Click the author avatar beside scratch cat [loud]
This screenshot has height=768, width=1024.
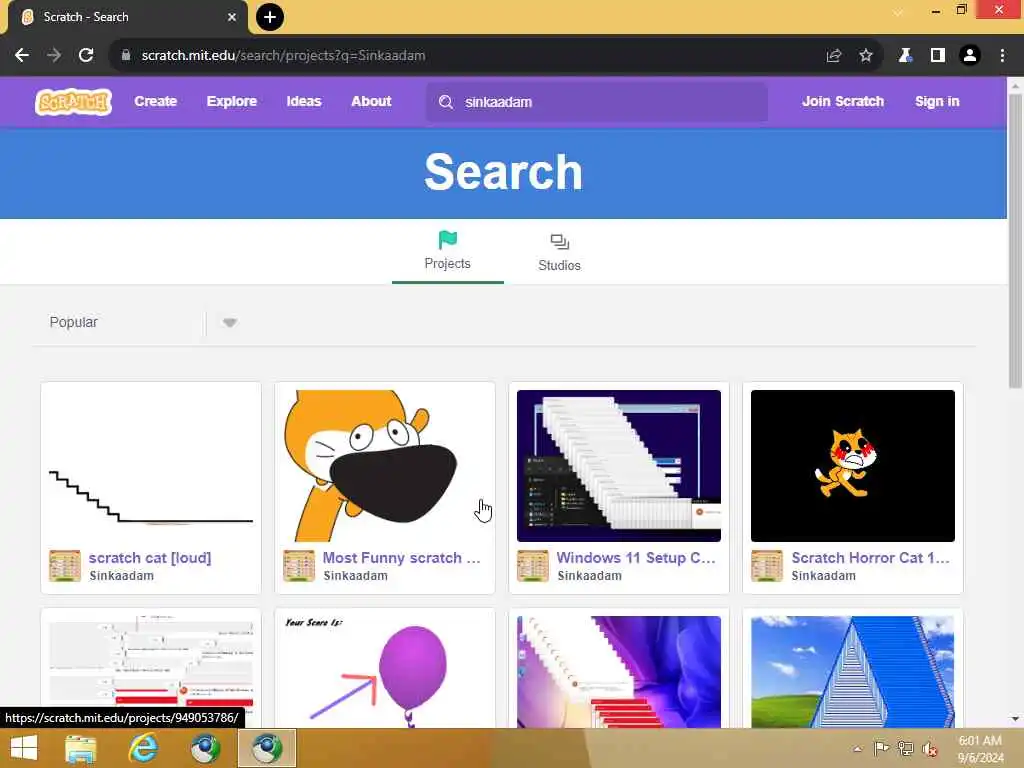coord(65,566)
